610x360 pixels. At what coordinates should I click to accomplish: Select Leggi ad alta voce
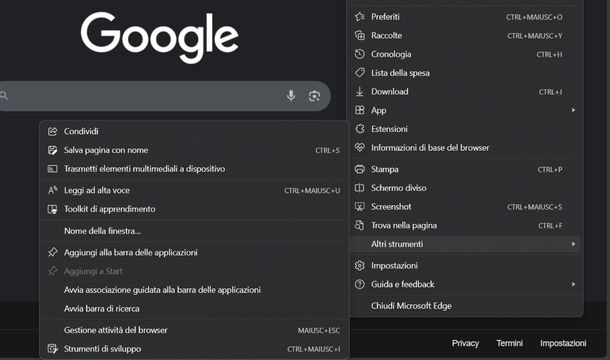click(x=195, y=190)
